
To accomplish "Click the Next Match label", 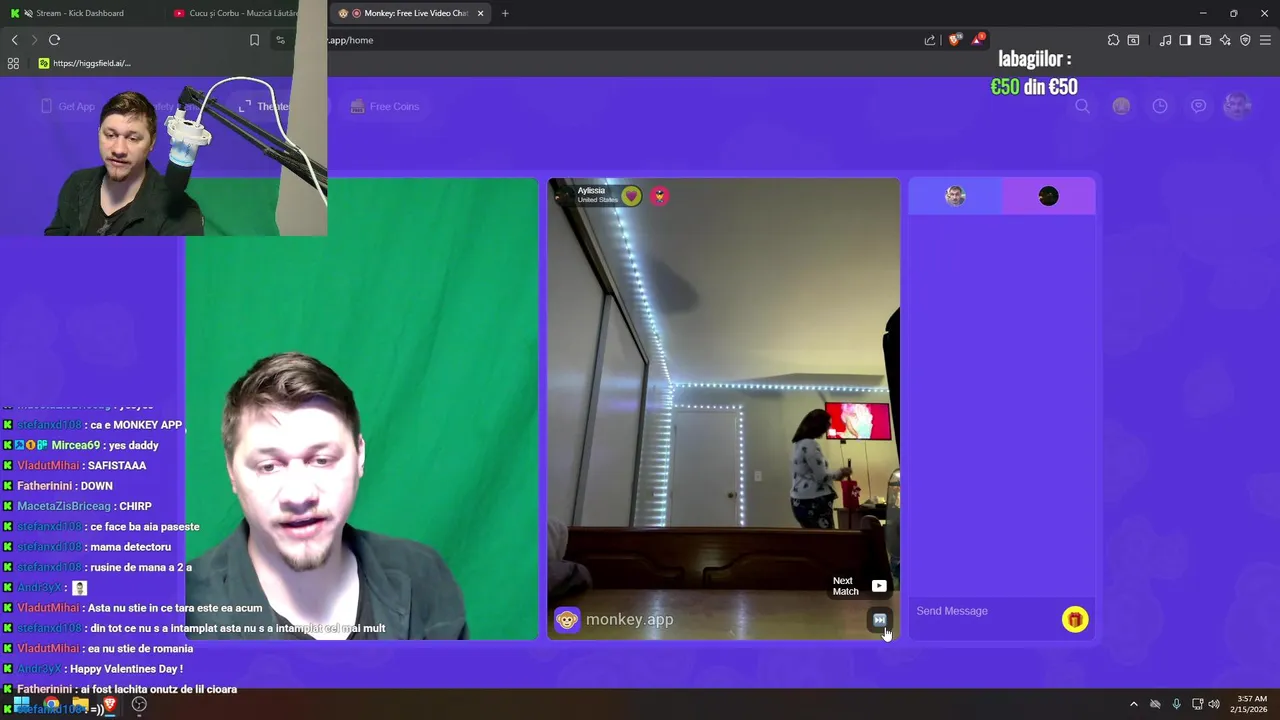I will 846,586.
